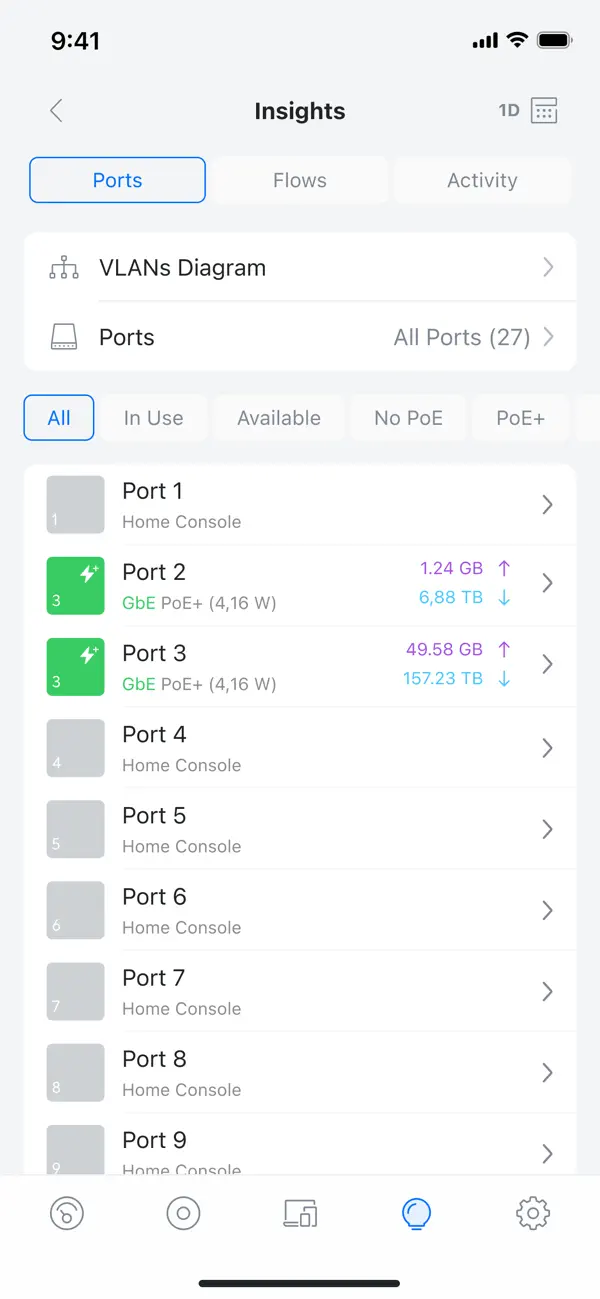This screenshot has width=600, height=1299.
Task: Open All Ports (27) list
Action: (x=462, y=337)
